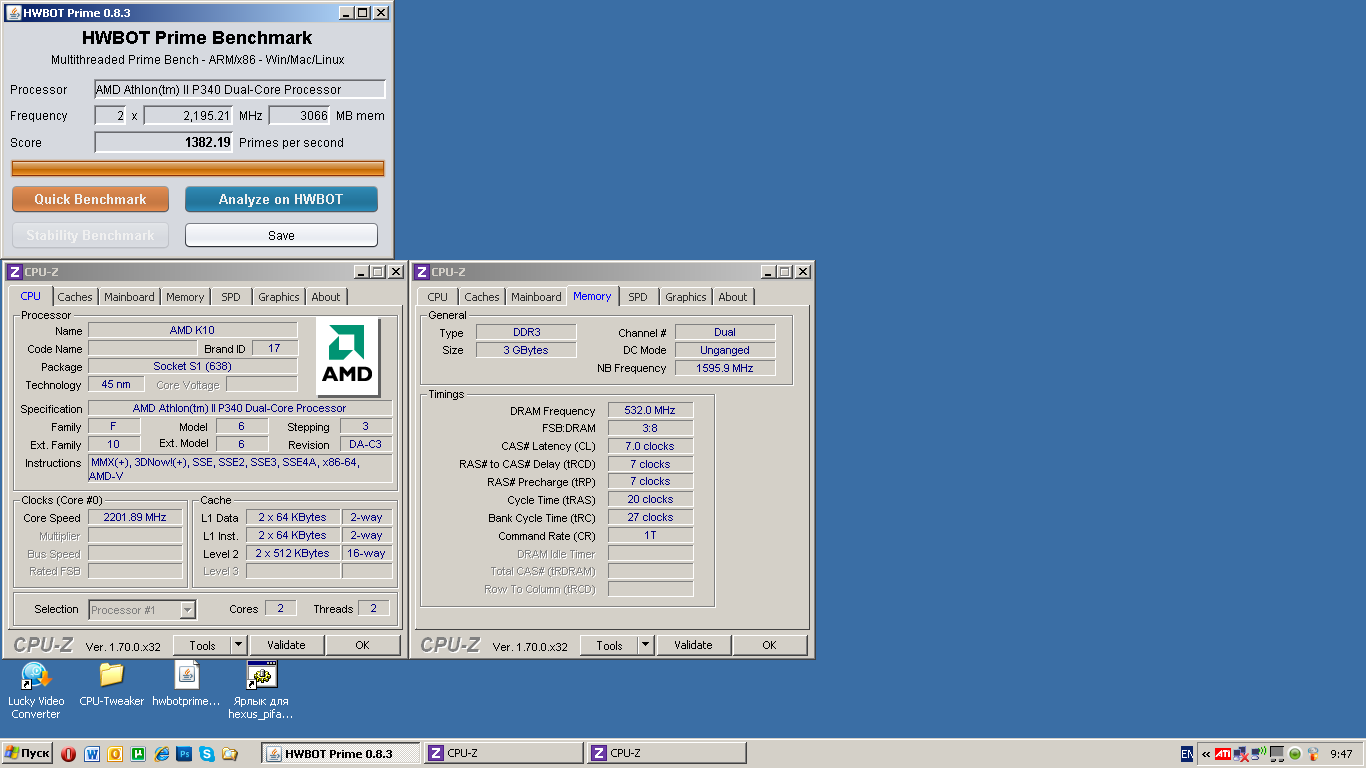Open Tools dropdown arrow in the right CPU-Z window

[x=645, y=645]
